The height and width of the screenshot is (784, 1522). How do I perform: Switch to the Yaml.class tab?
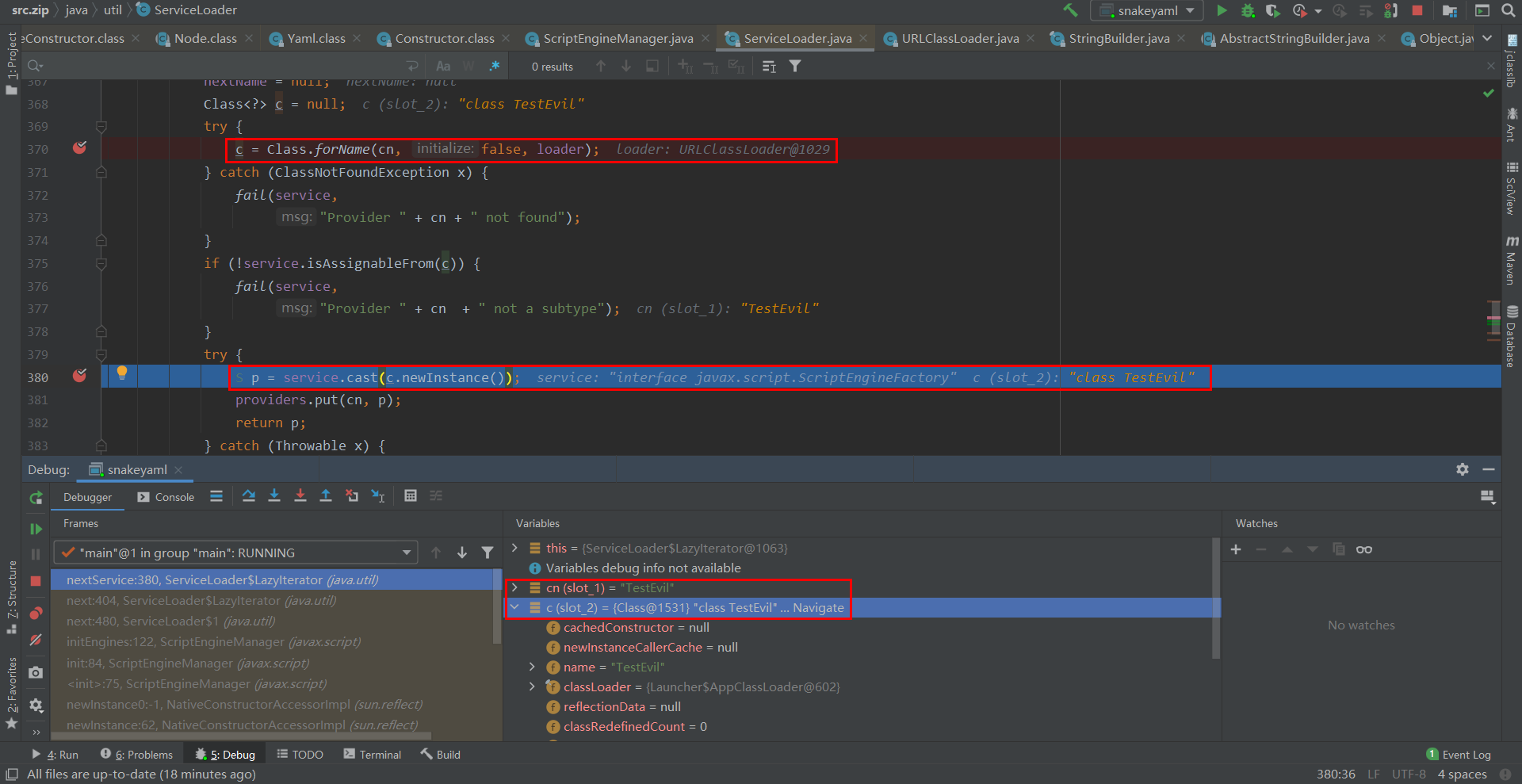point(315,38)
